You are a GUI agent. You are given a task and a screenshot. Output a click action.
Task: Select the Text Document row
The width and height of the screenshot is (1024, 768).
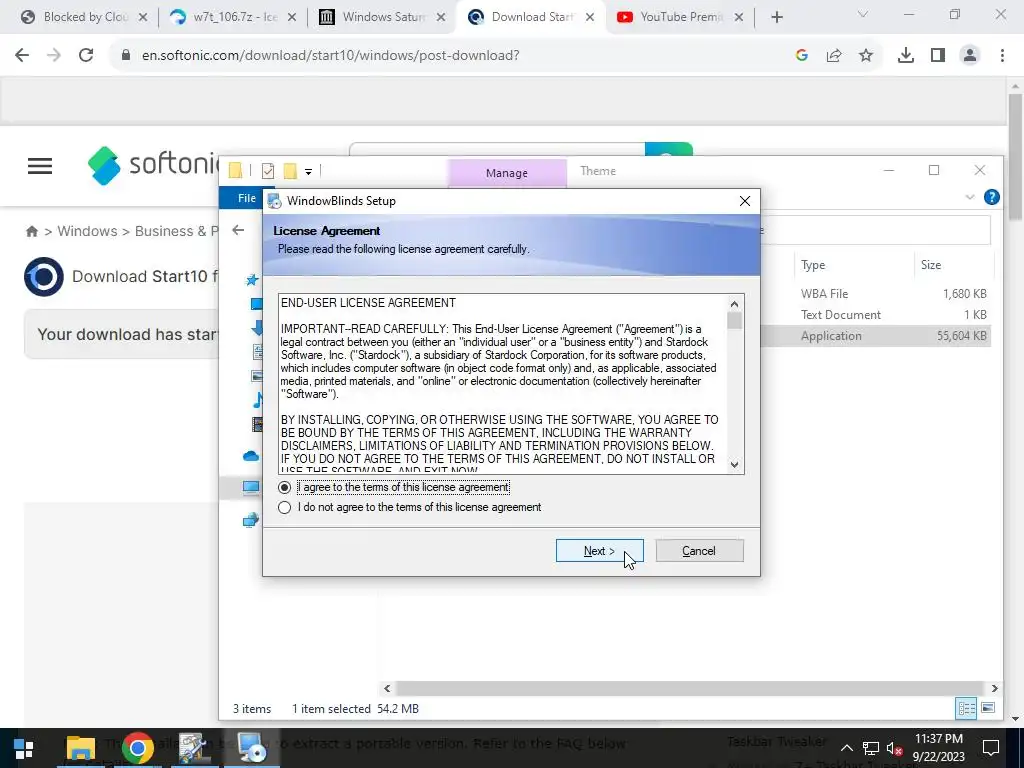(840, 315)
